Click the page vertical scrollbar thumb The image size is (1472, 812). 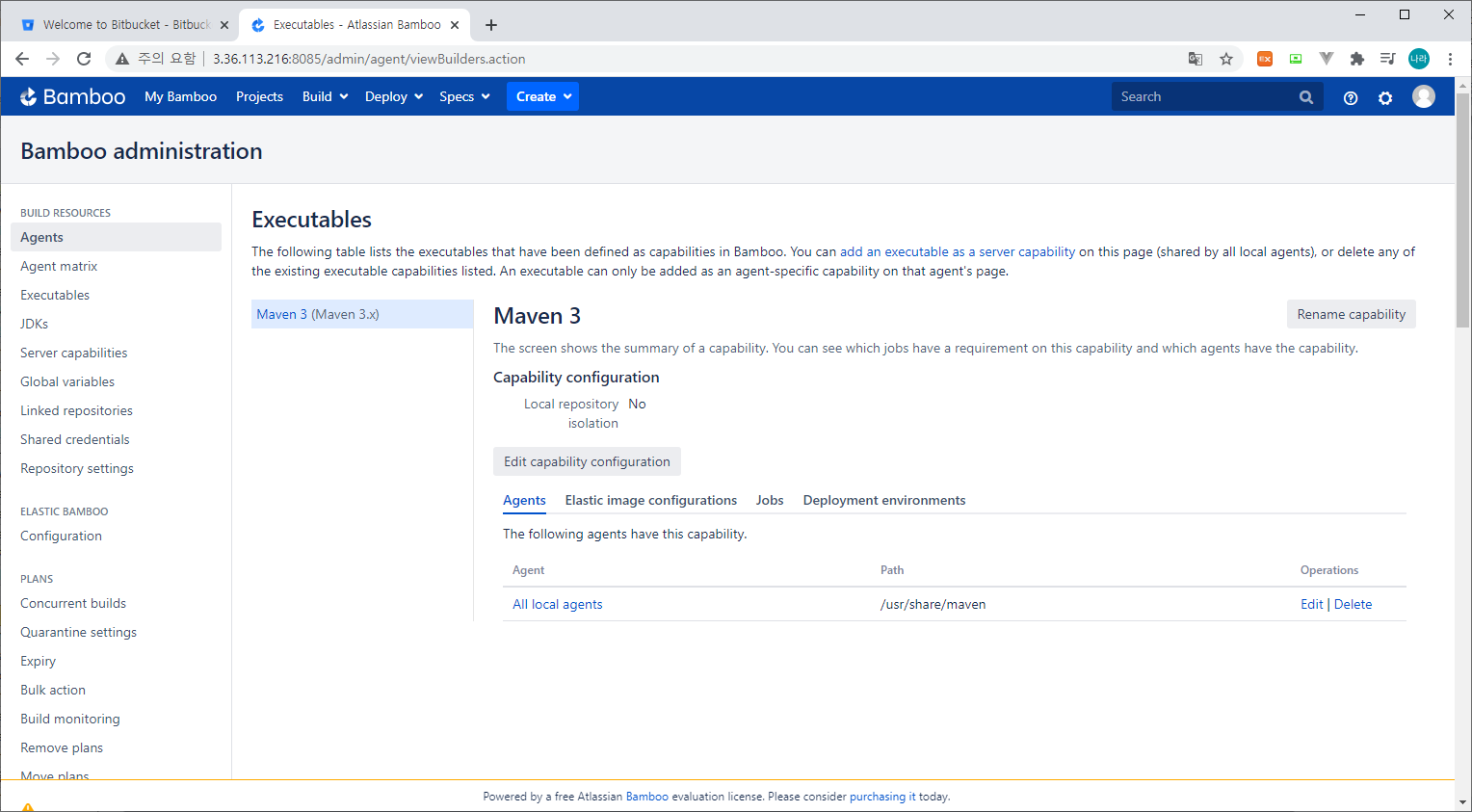point(1462,210)
